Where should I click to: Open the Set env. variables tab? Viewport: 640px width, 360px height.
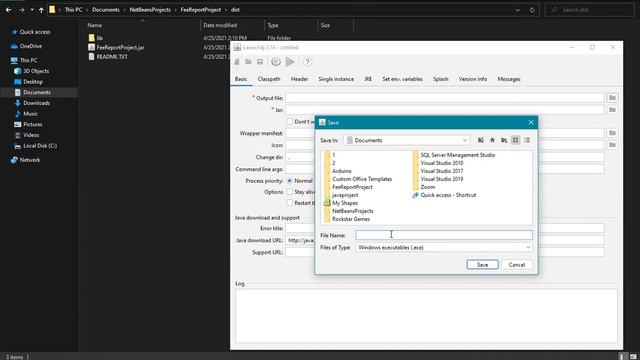402,79
